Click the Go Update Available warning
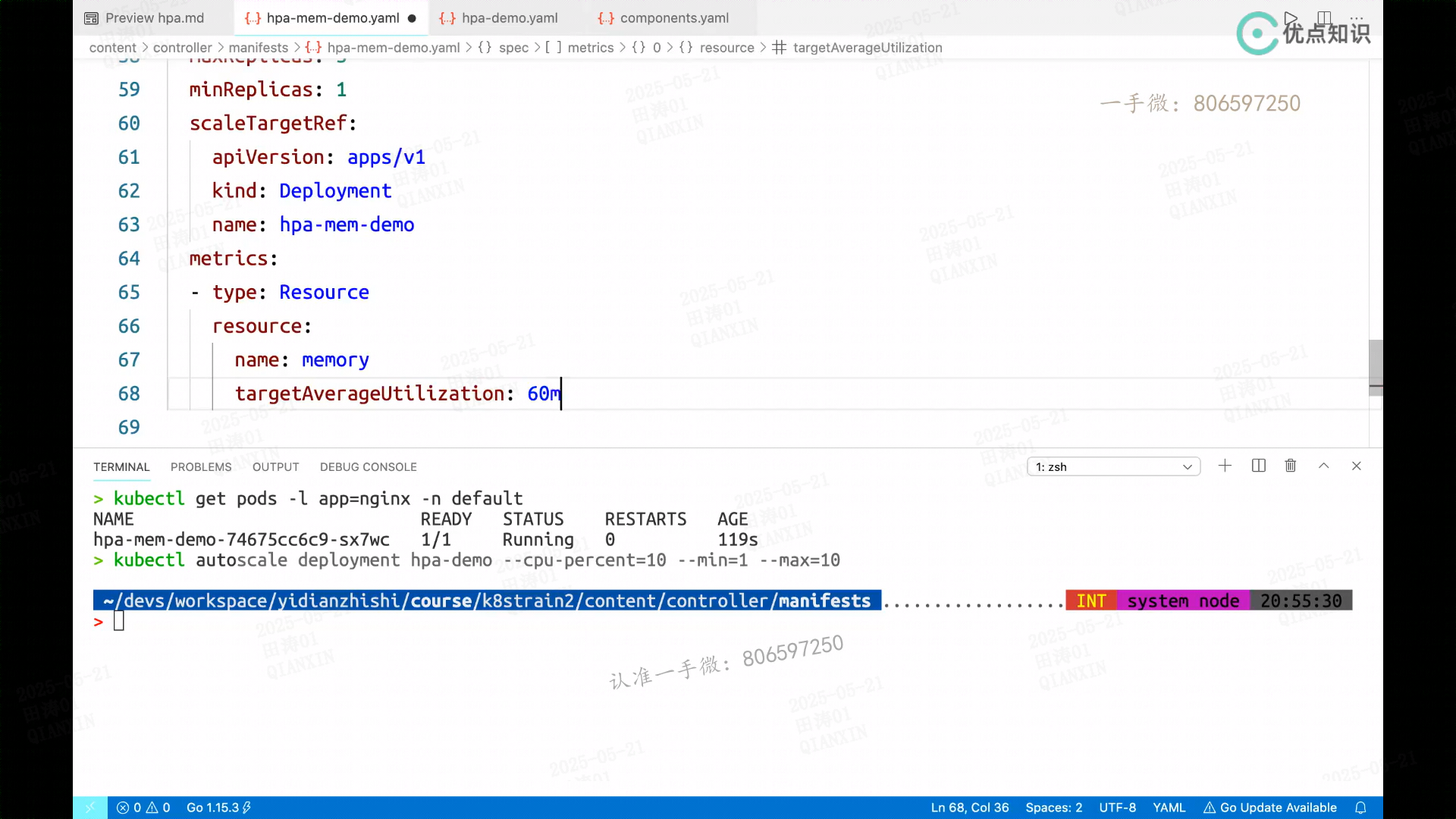This screenshot has width=1456, height=819. [1270, 808]
